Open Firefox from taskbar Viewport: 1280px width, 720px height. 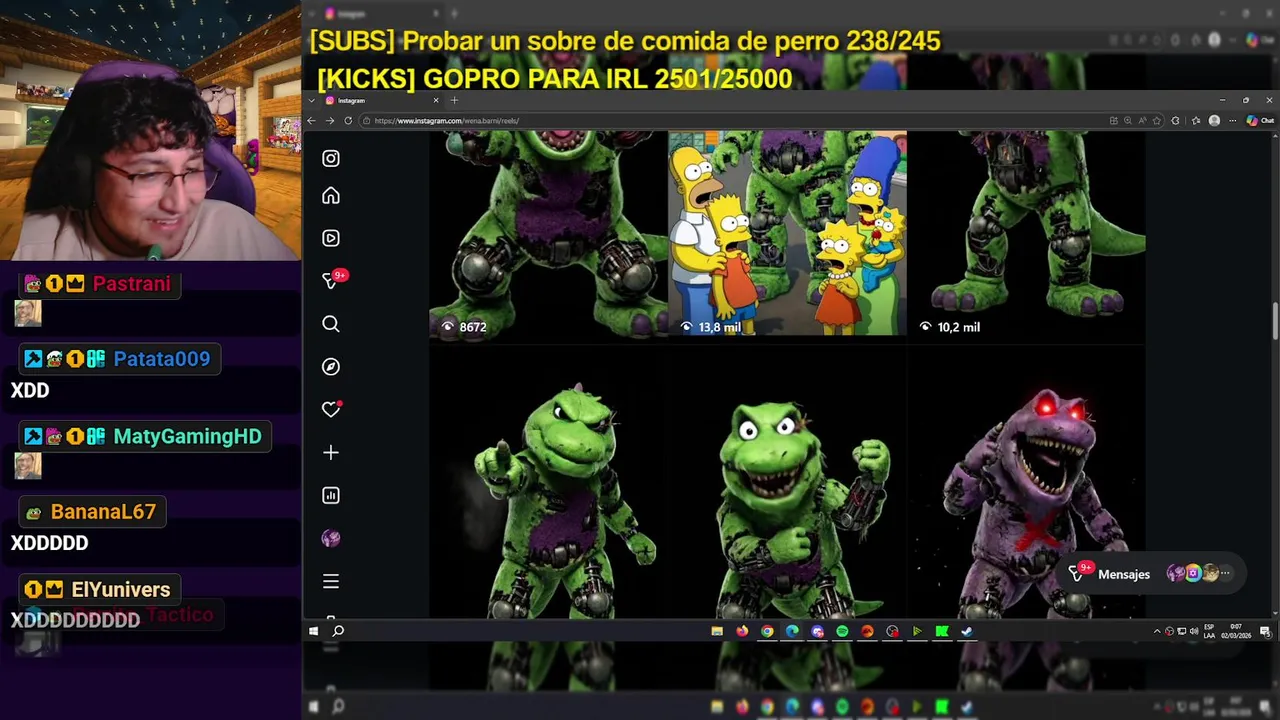point(742,631)
